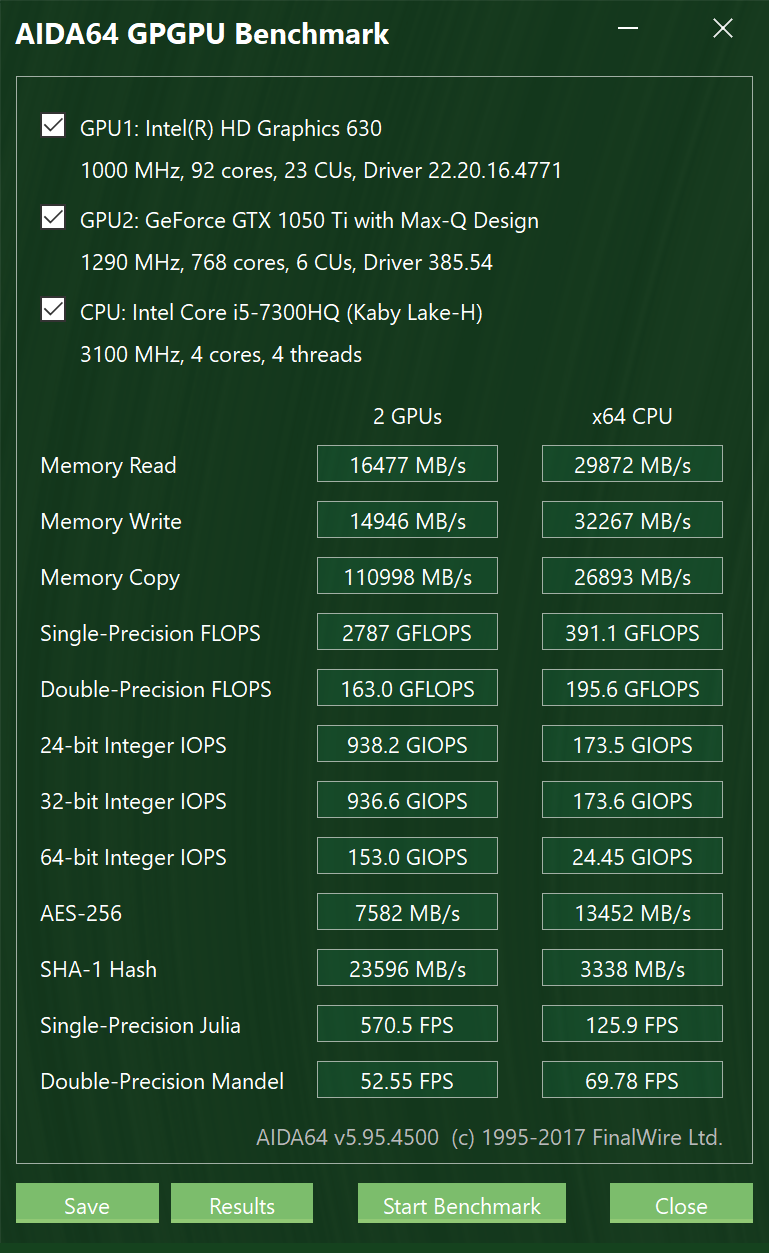This screenshot has width=769, height=1253.
Task: Uncheck the GPU1 Intel HD Graphics 630 checkbox
Action: (53, 126)
